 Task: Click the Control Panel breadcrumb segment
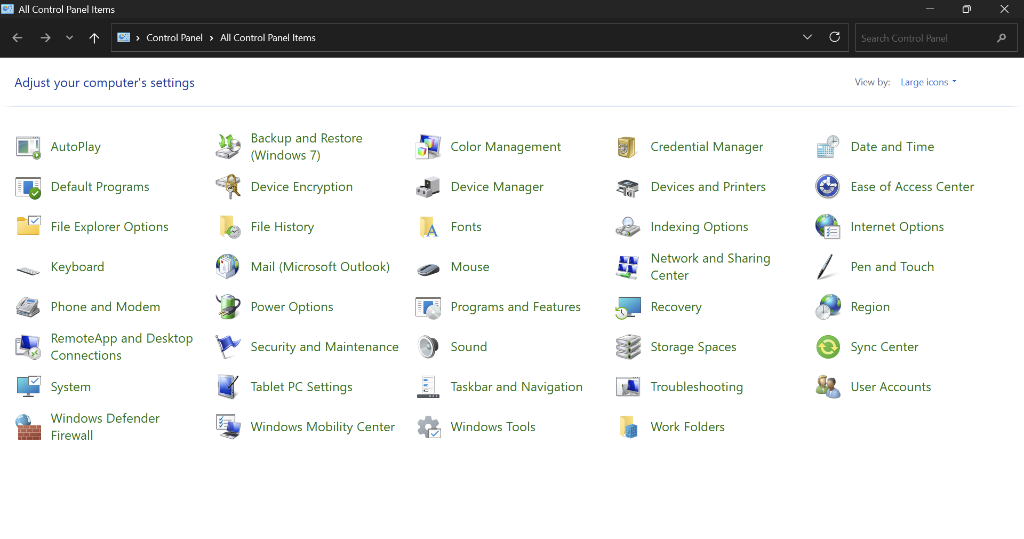click(174, 38)
